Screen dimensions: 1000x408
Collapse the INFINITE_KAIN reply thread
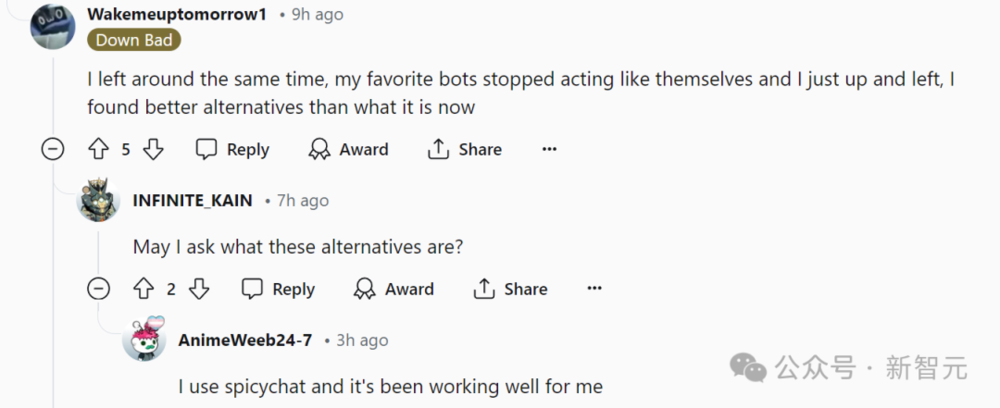98,289
